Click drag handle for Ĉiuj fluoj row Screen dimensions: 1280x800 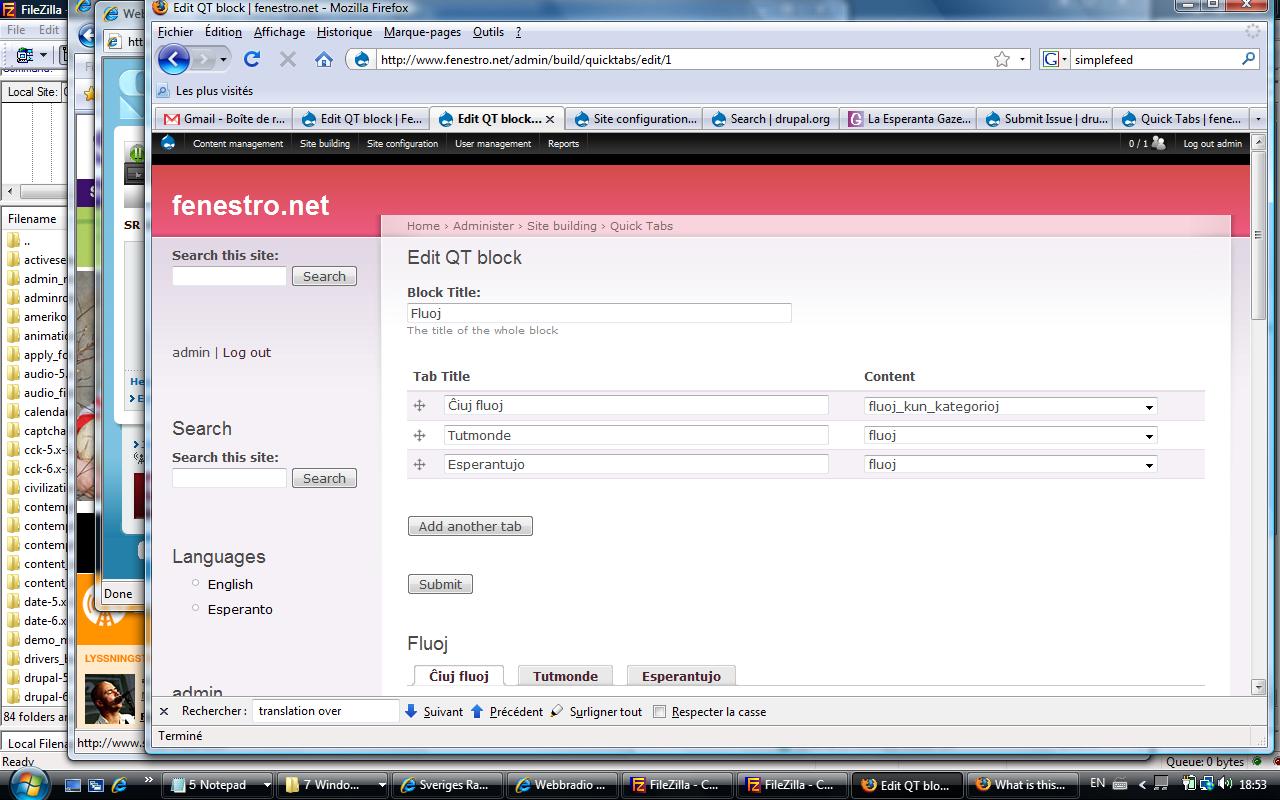coord(420,406)
